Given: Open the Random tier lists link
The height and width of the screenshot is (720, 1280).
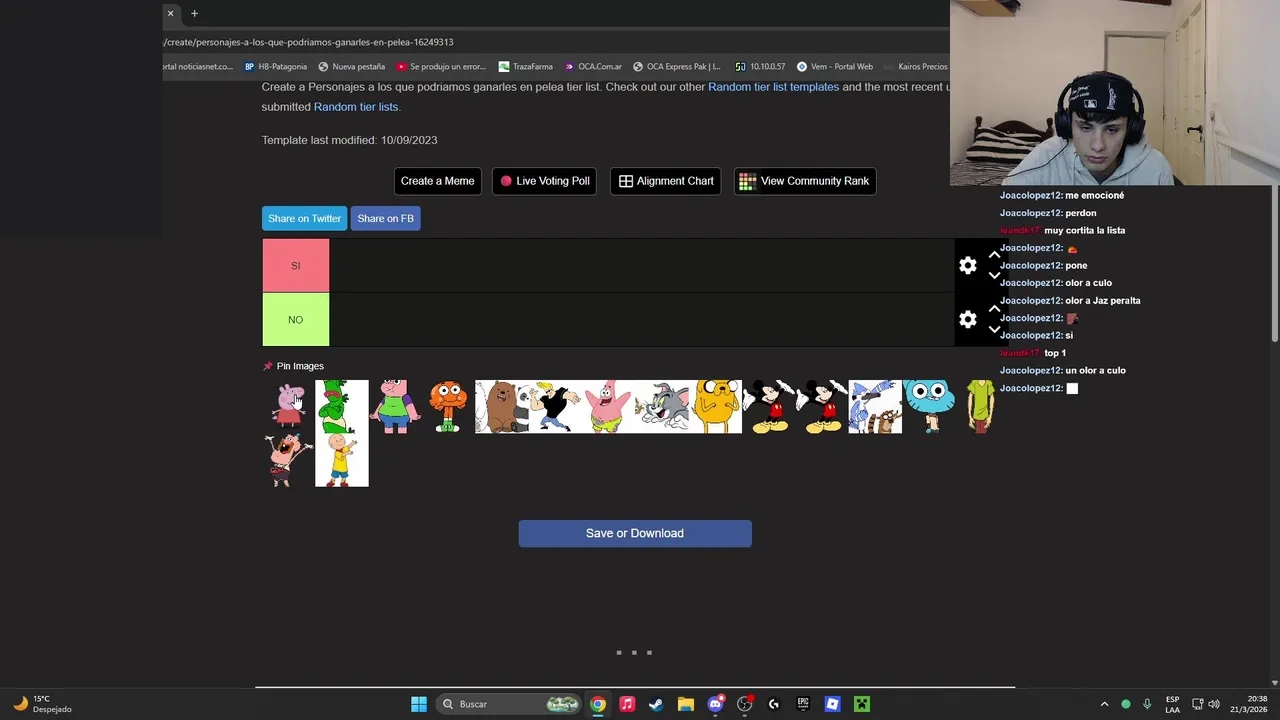Looking at the screenshot, I should tap(355, 107).
